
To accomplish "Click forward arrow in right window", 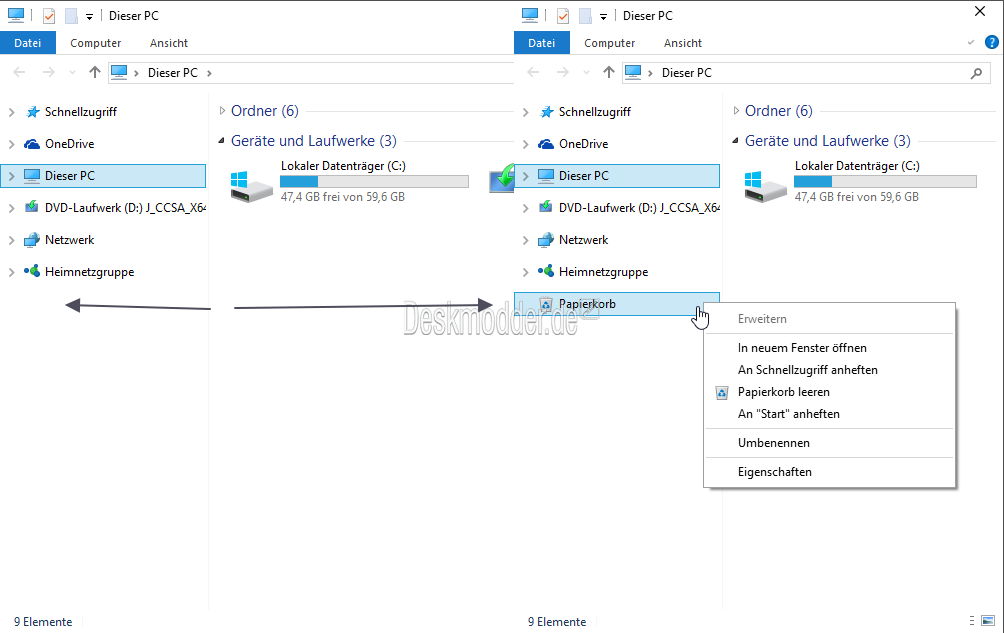I will tap(562, 72).
